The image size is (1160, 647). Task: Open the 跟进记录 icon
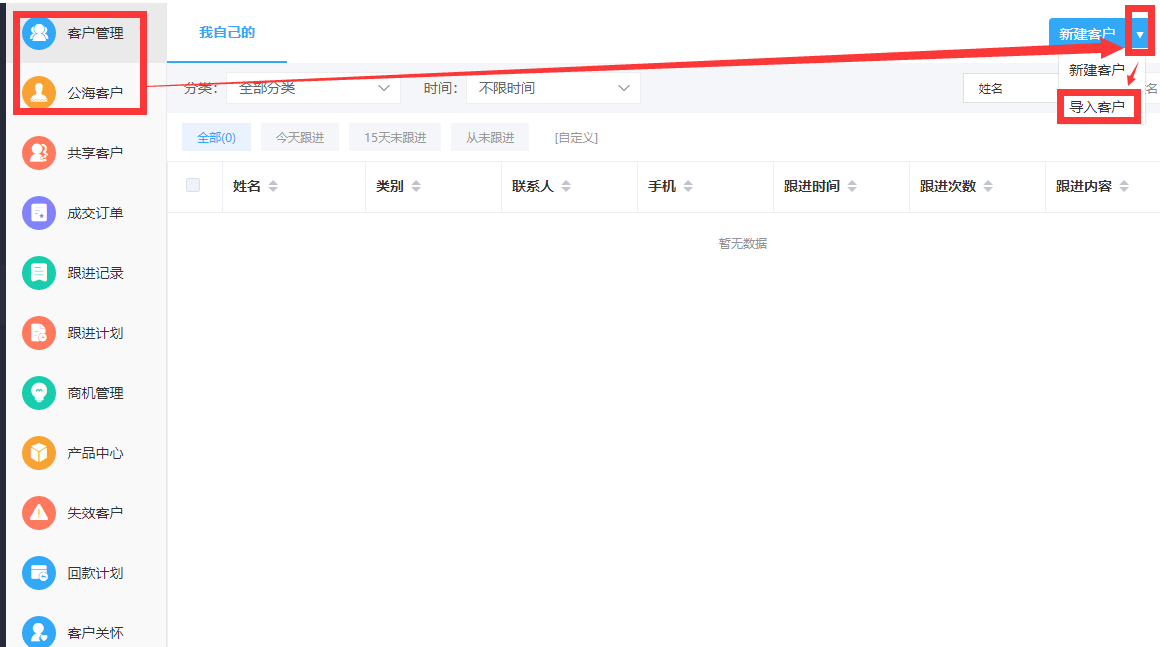click(x=39, y=273)
